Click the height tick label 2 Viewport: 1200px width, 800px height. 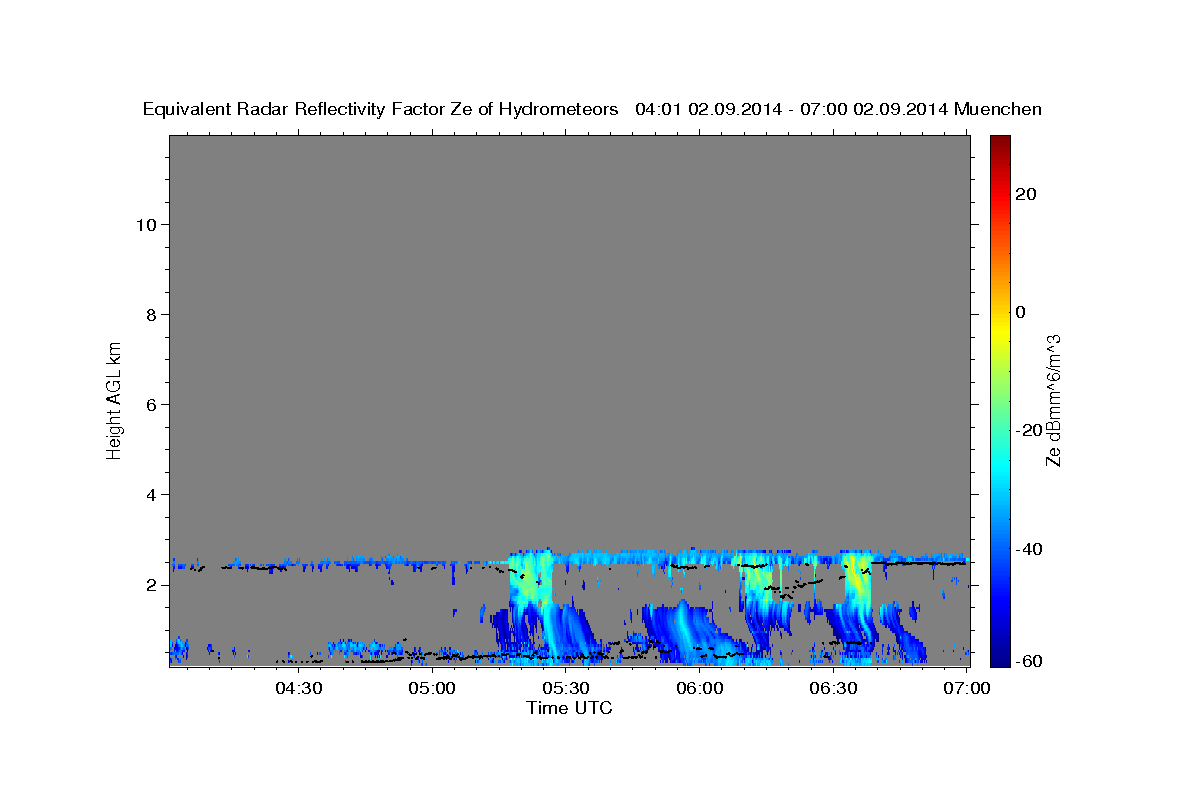(149, 584)
